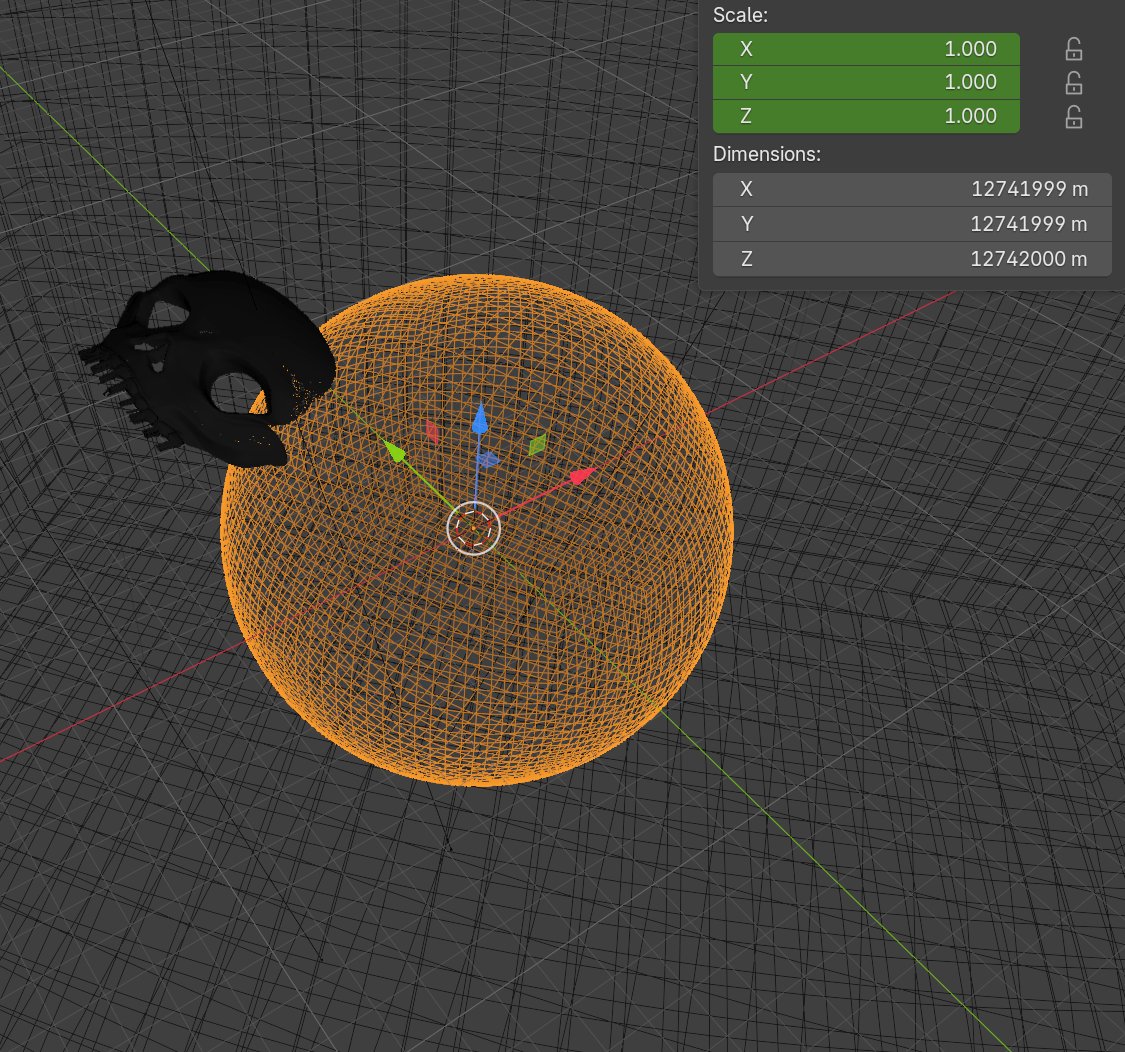Click the Dimensions Z field
Viewport: 1125px width, 1052px height.
(x=912, y=258)
